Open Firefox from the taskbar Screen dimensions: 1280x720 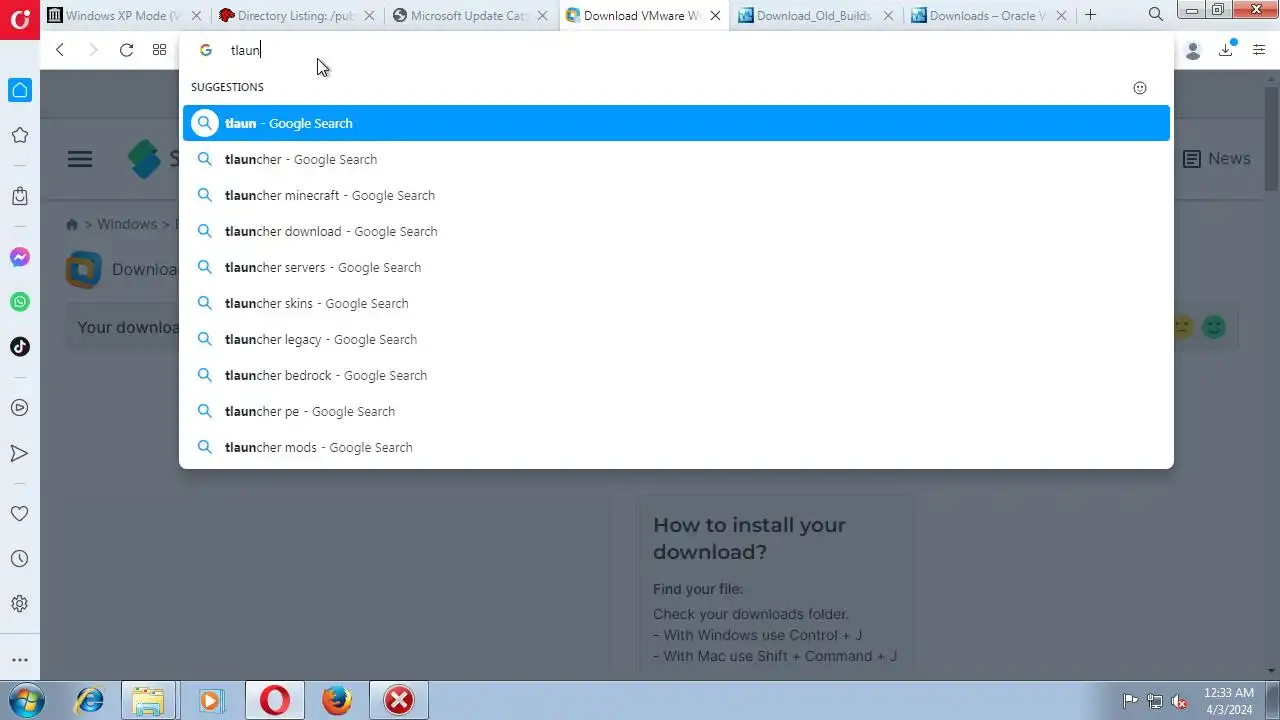pyautogui.click(x=337, y=700)
